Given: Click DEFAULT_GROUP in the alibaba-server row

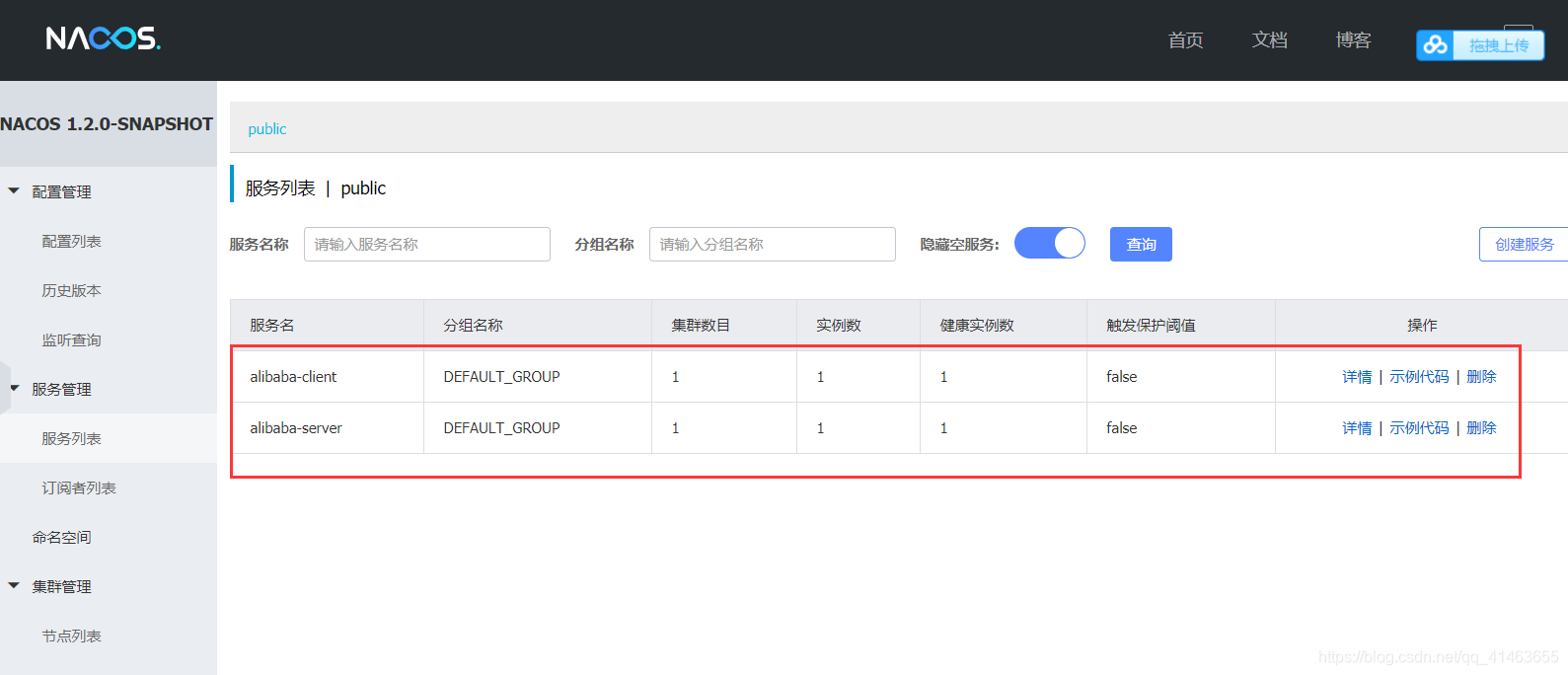Looking at the screenshot, I should [501, 427].
